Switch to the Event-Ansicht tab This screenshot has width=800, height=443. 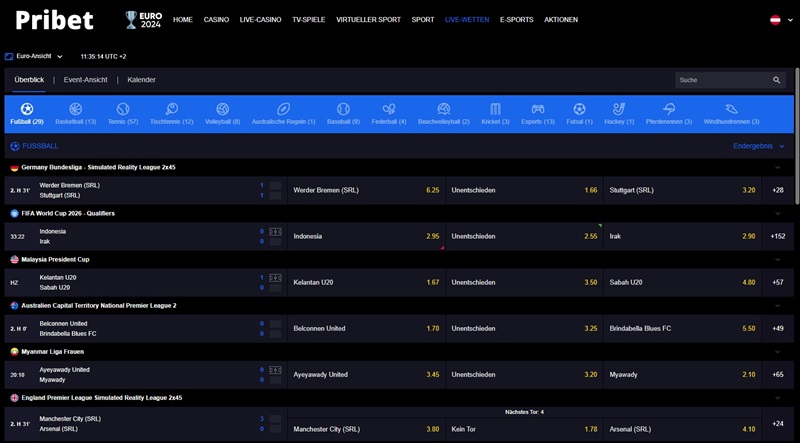coord(86,80)
